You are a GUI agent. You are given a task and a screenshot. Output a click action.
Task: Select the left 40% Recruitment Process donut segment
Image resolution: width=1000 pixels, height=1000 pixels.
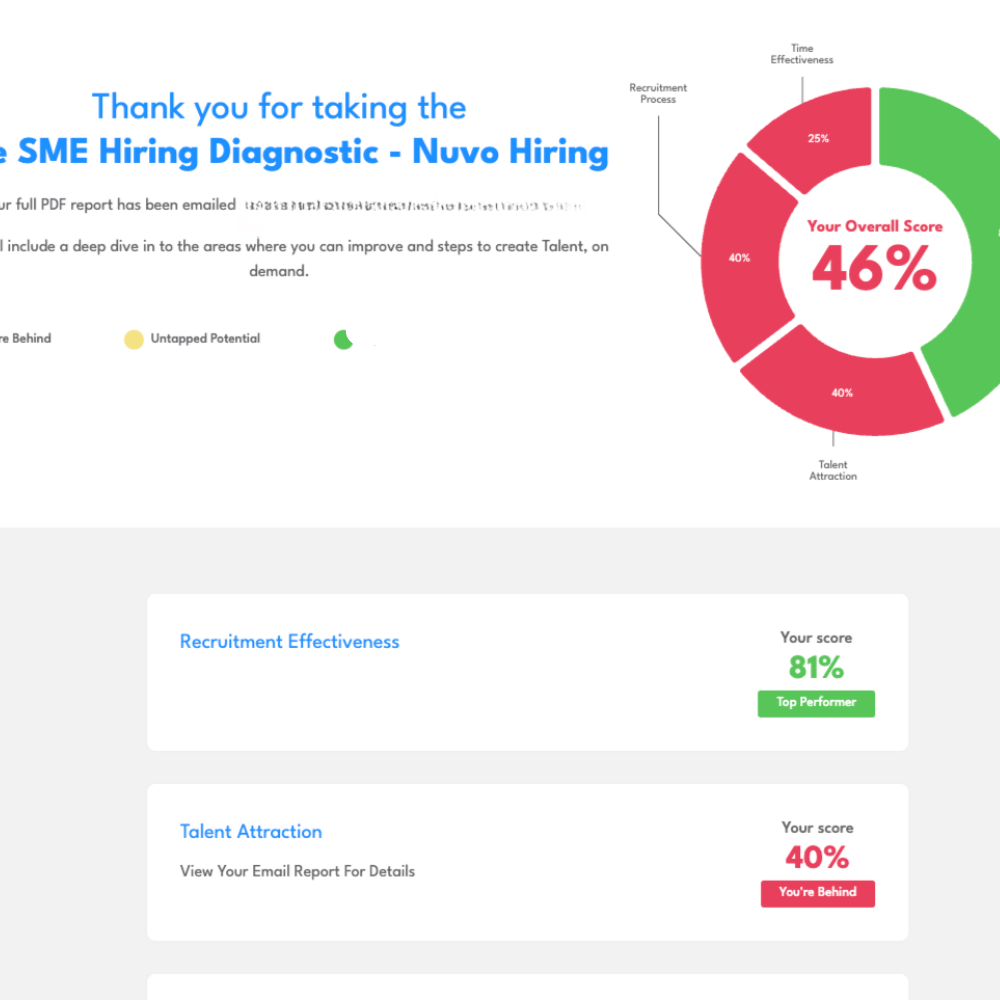click(x=740, y=258)
